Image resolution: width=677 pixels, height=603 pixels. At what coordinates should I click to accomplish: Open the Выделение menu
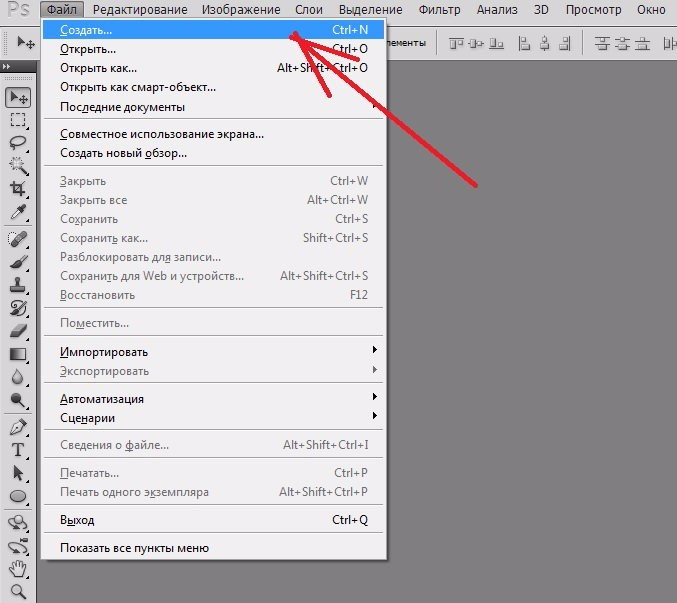pyautogui.click(x=370, y=9)
